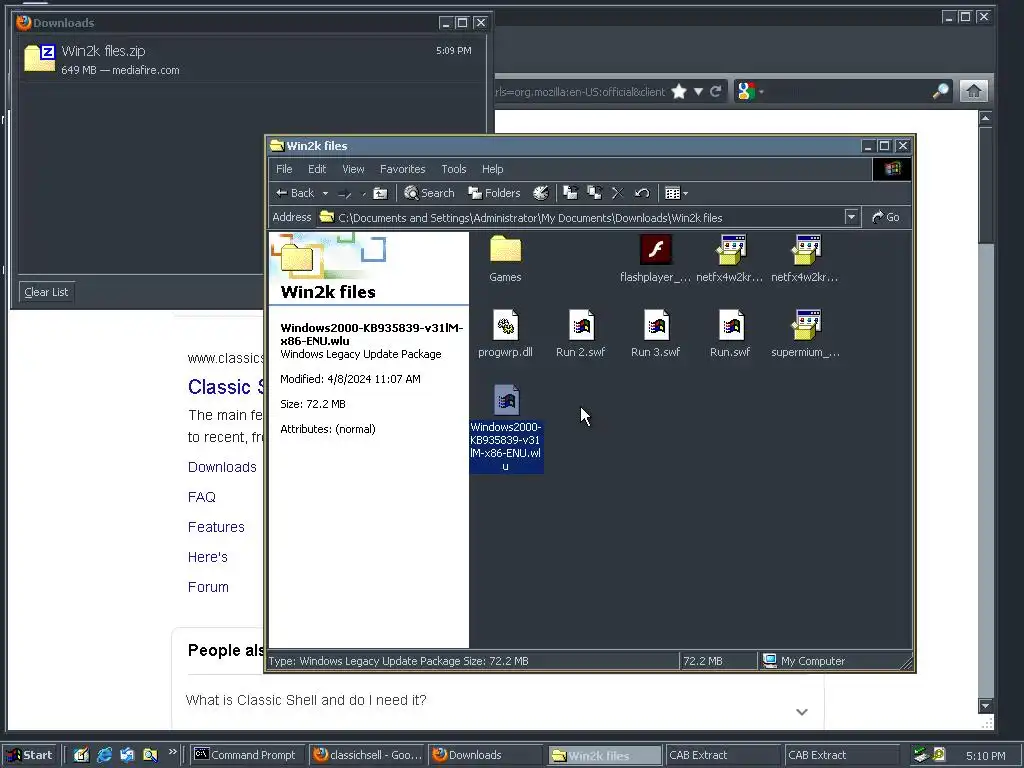Open the Google search engine dropdown

pyautogui.click(x=749, y=91)
